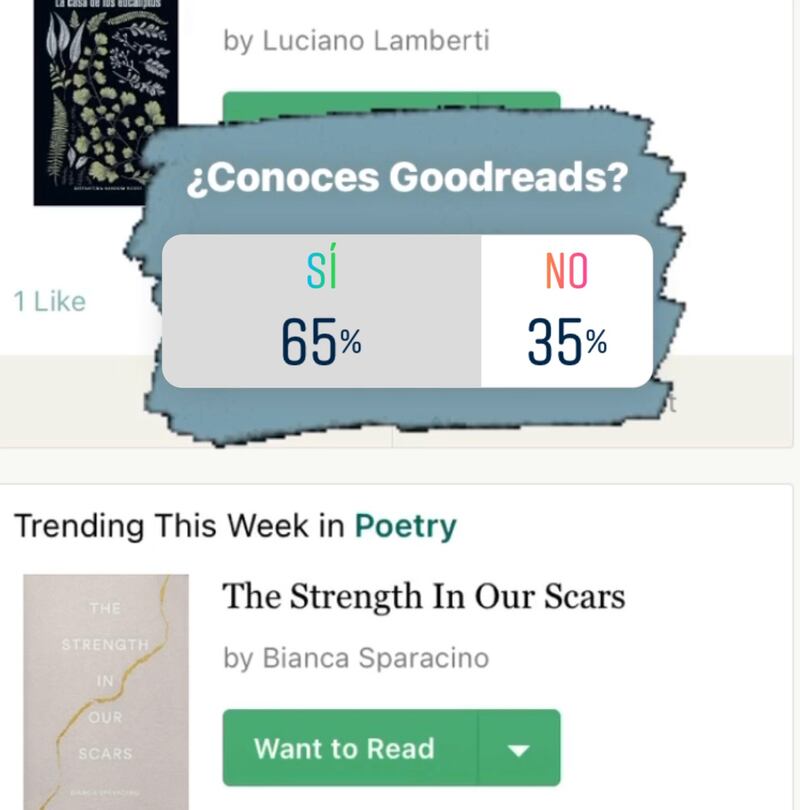Click the fern illustration on the dark cover

pyautogui.click(x=62, y=139)
